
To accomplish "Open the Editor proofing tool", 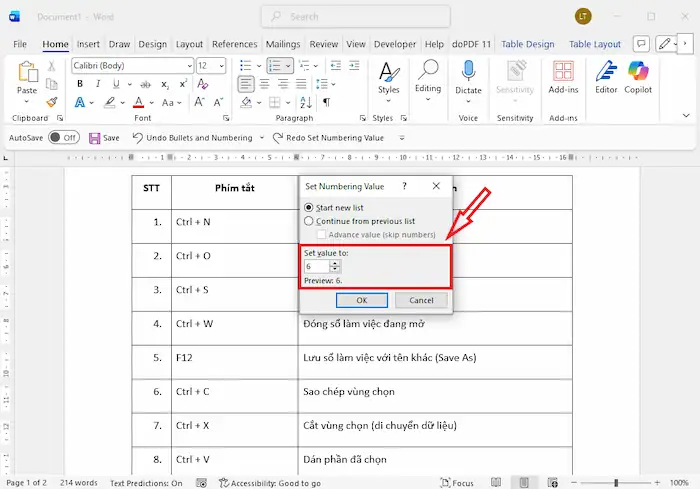I will [606, 76].
